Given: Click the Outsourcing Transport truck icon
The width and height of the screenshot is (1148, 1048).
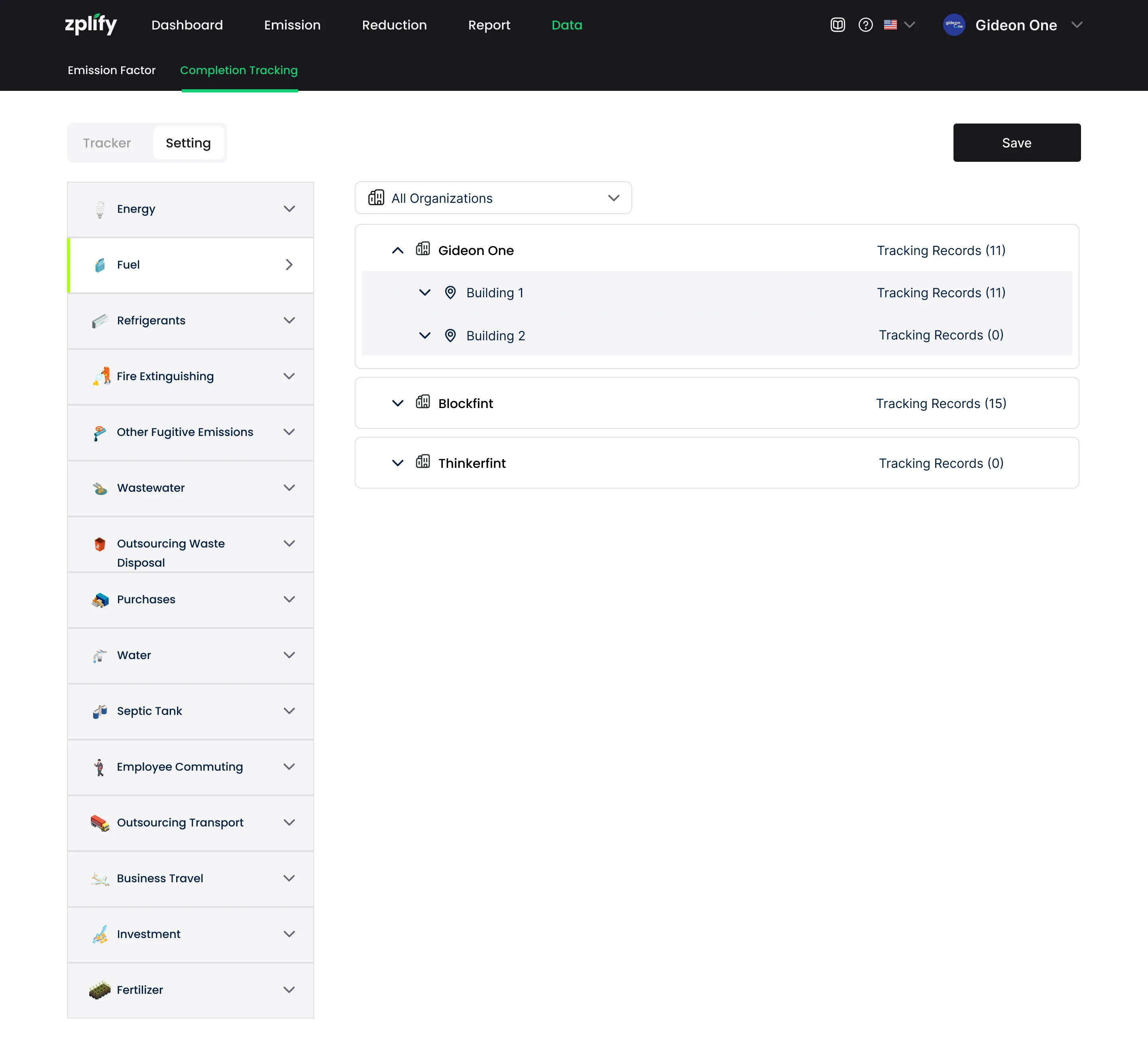Looking at the screenshot, I should pyautogui.click(x=100, y=822).
